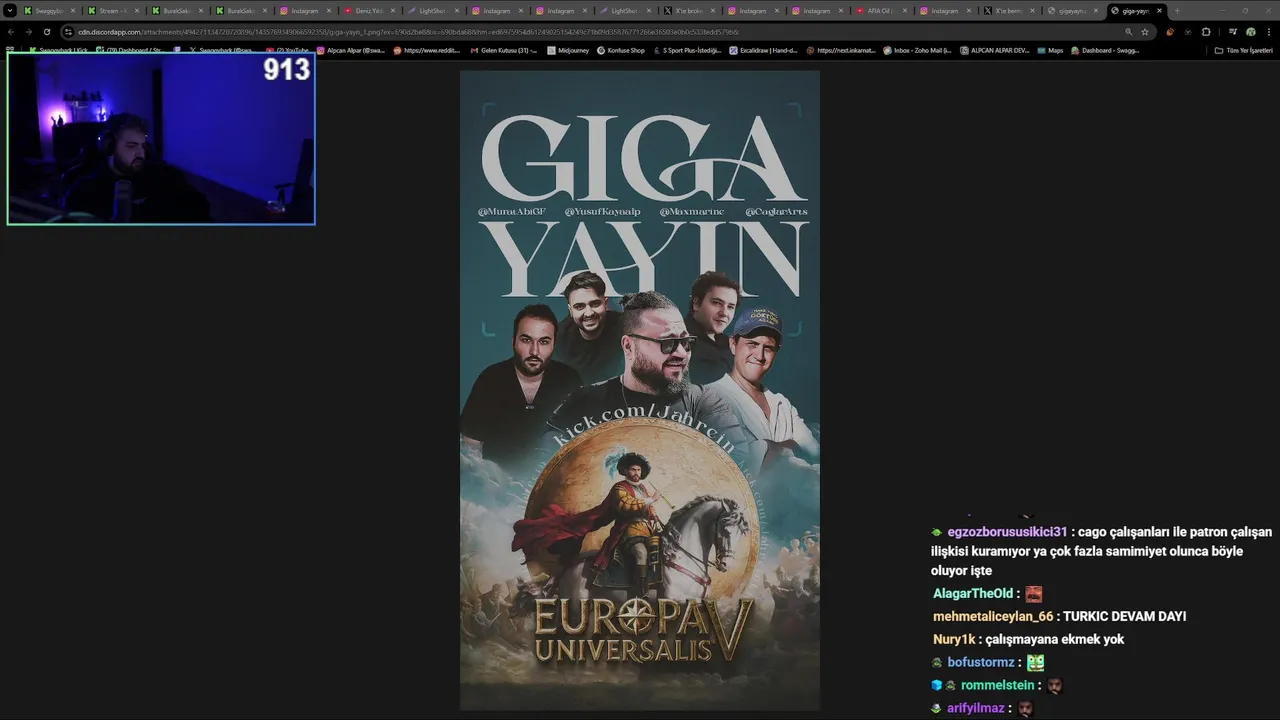The image size is (1280, 720).
Task: Open the Swaggybark | Kick bookmark
Action: pos(58,50)
